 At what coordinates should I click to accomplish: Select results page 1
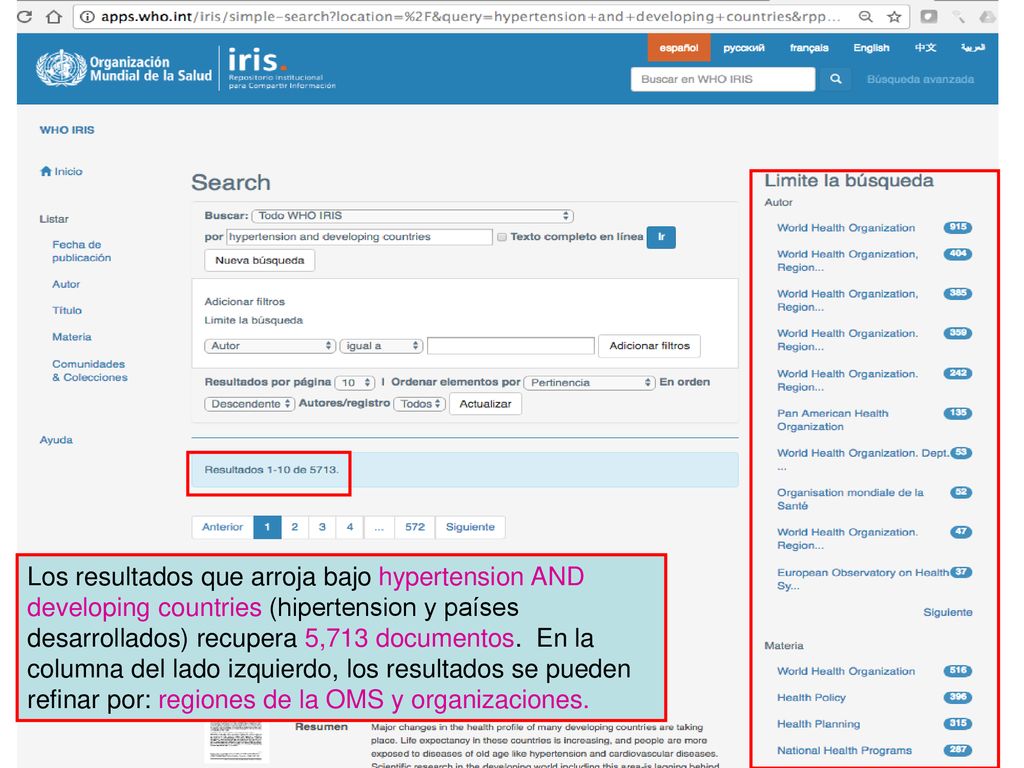[267, 527]
